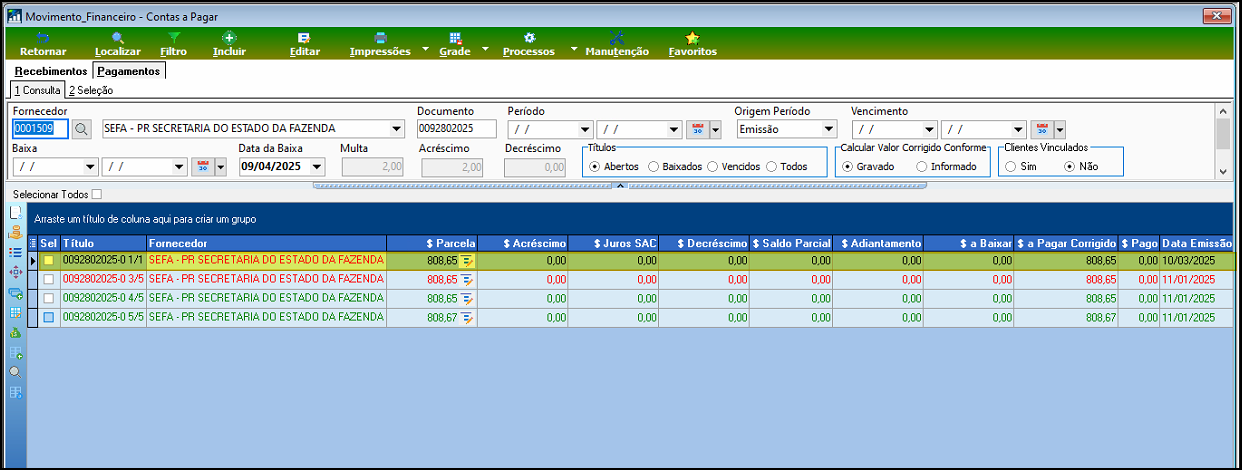Collapse the filter panel using the chevron handle
Image resolution: width=1242 pixels, height=470 pixels.
(x=619, y=185)
